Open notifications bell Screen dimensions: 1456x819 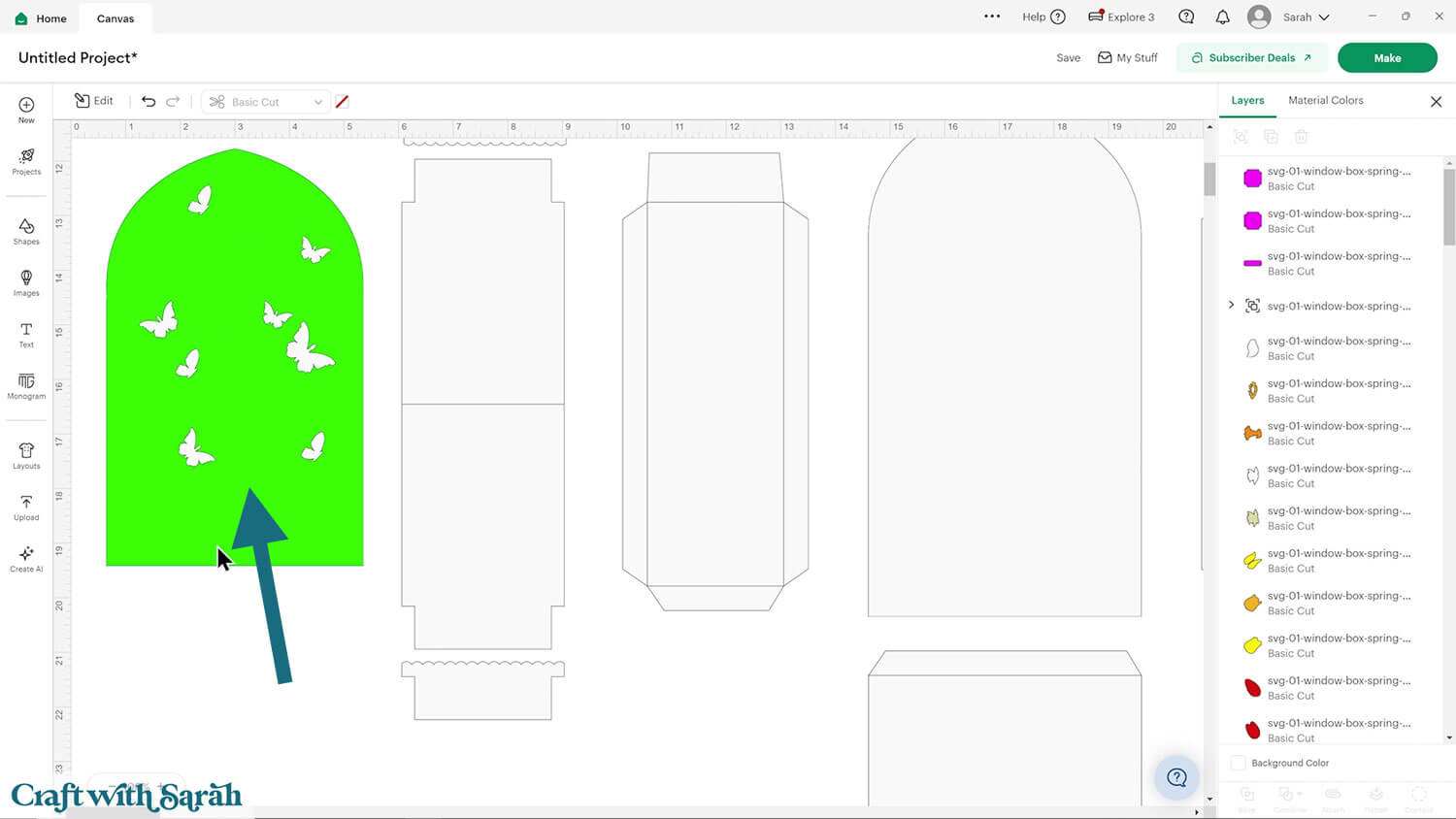pyautogui.click(x=1222, y=17)
